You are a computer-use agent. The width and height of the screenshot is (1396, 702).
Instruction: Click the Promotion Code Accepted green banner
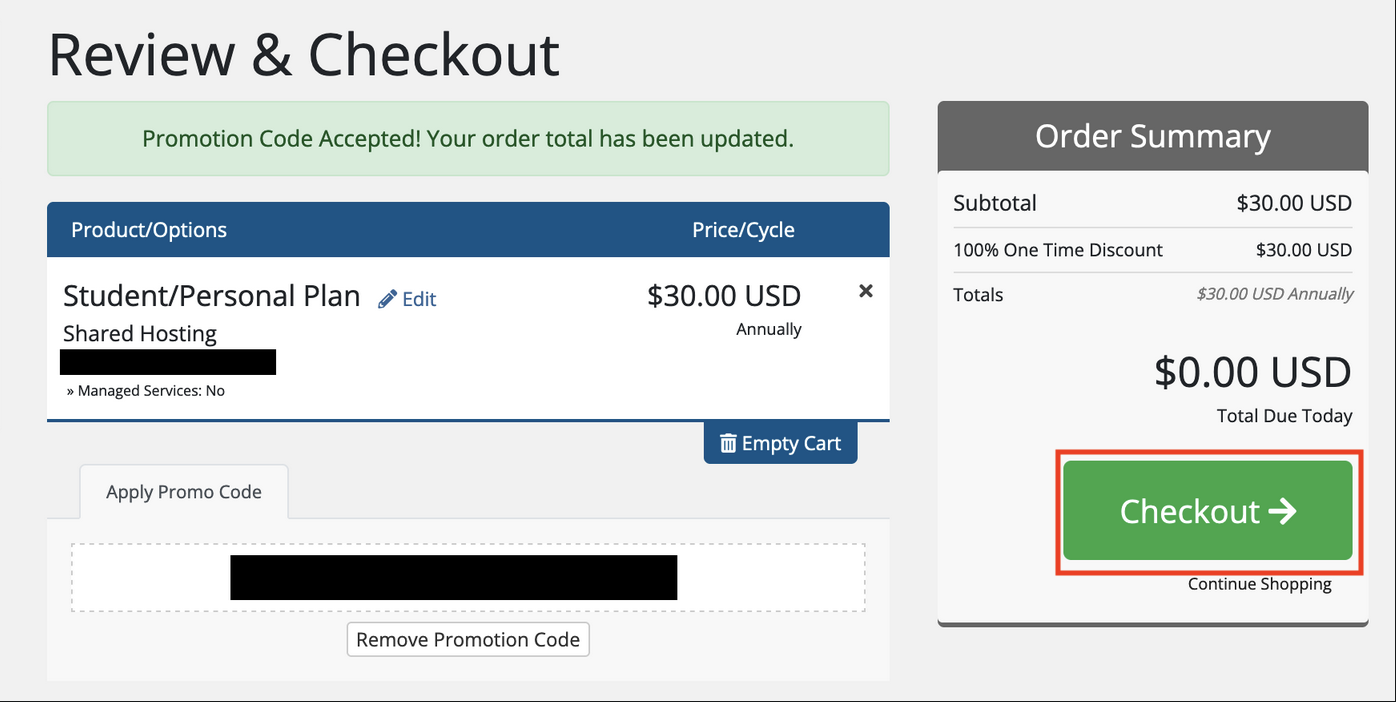[468, 139]
